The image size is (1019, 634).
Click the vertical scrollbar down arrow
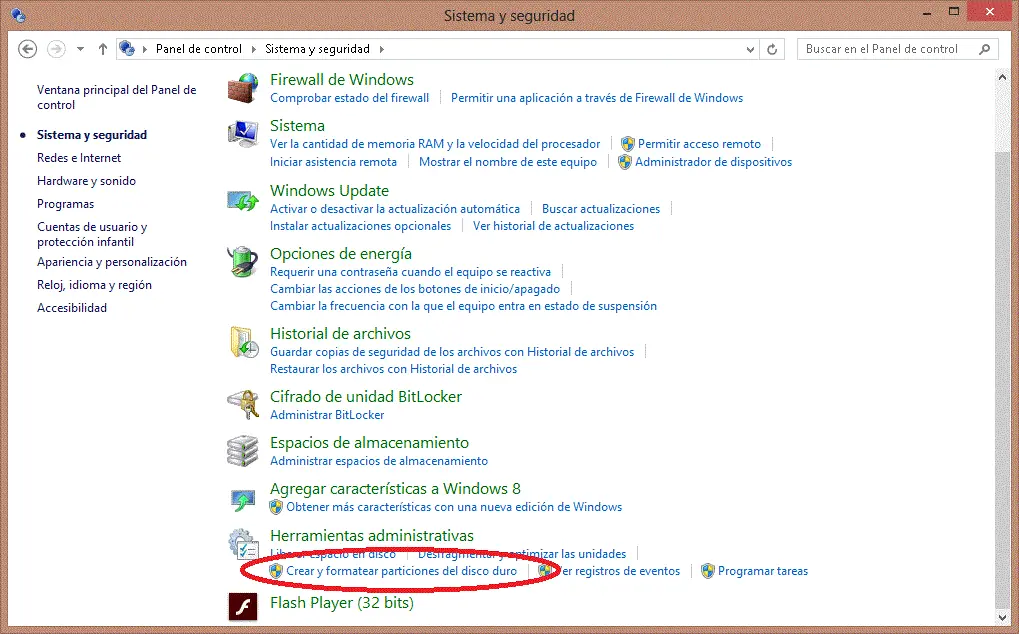pyautogui.click(x=1001, y=618)
